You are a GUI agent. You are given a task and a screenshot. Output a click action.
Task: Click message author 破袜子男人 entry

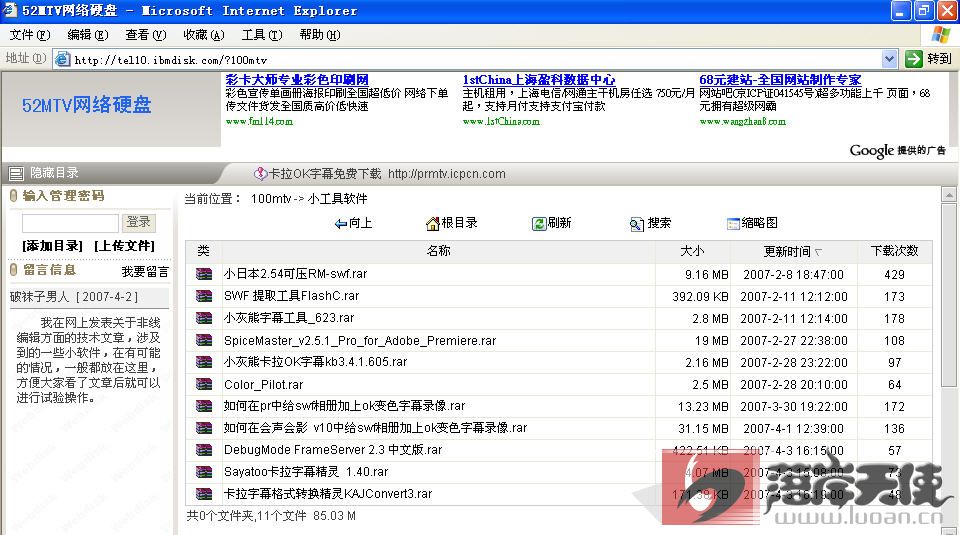pos(74,297)
